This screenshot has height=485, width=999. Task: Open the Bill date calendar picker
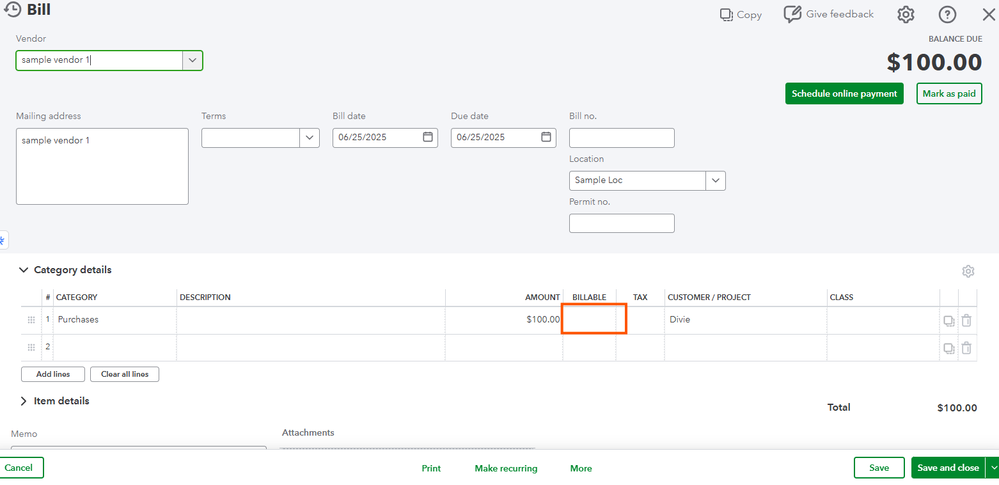[x=428, y=137]
